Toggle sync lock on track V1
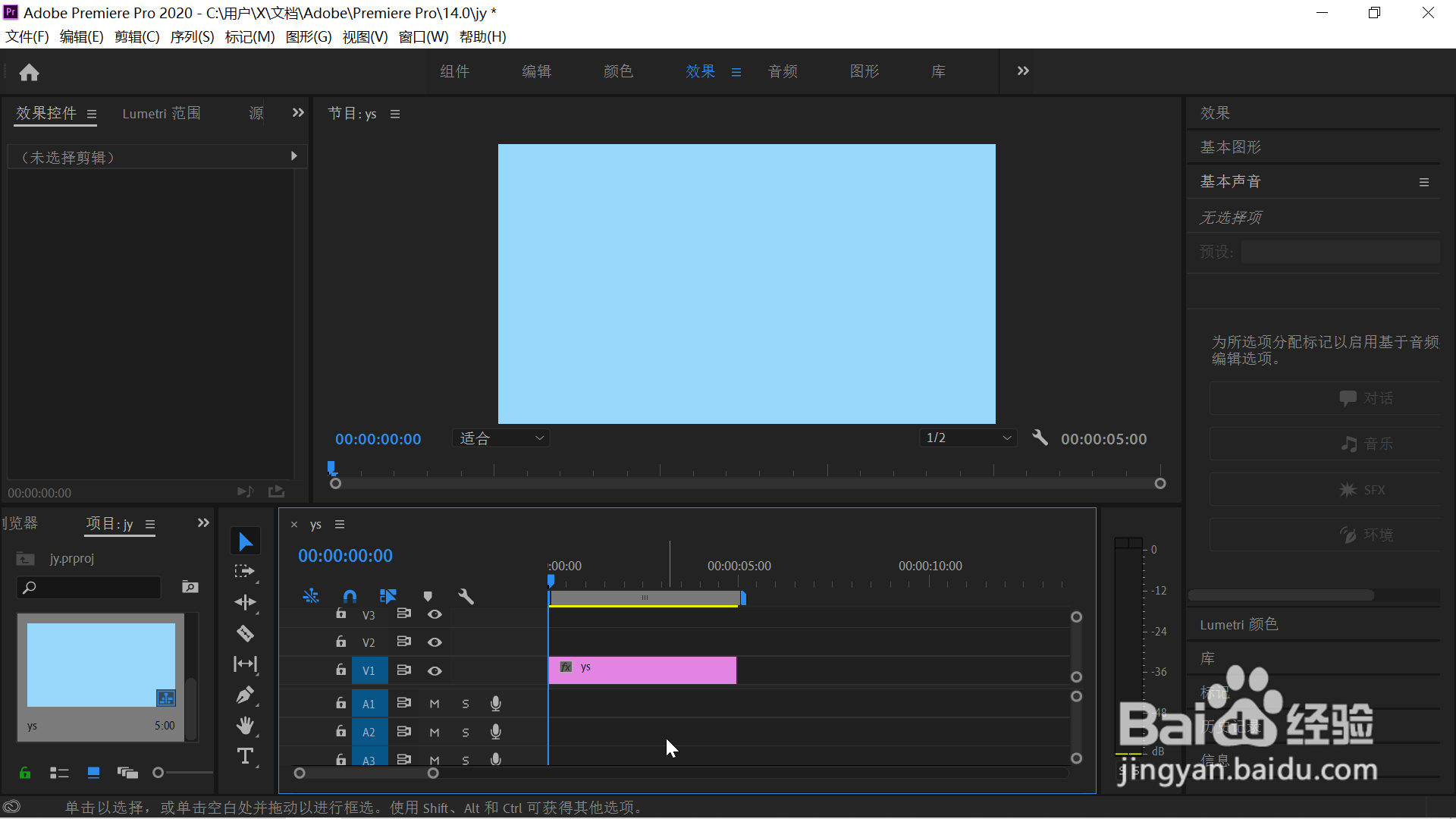1456x819 pixels. click(403, 670)
